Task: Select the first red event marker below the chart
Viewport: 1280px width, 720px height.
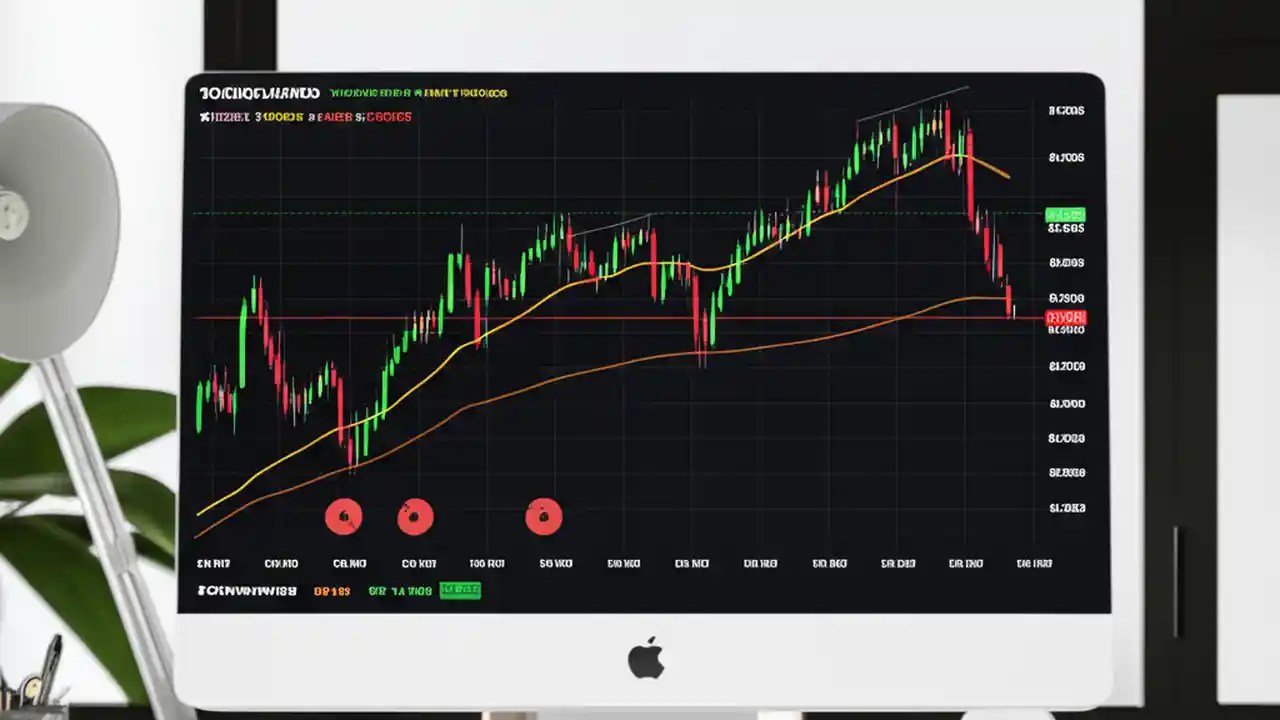Action: (344, 517)
